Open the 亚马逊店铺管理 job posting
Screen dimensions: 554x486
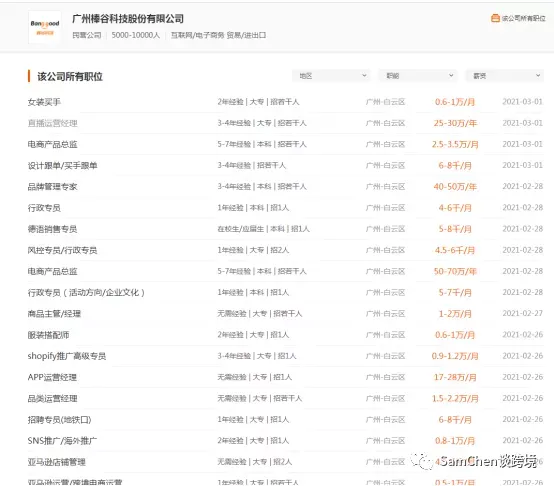coord(57,462)
